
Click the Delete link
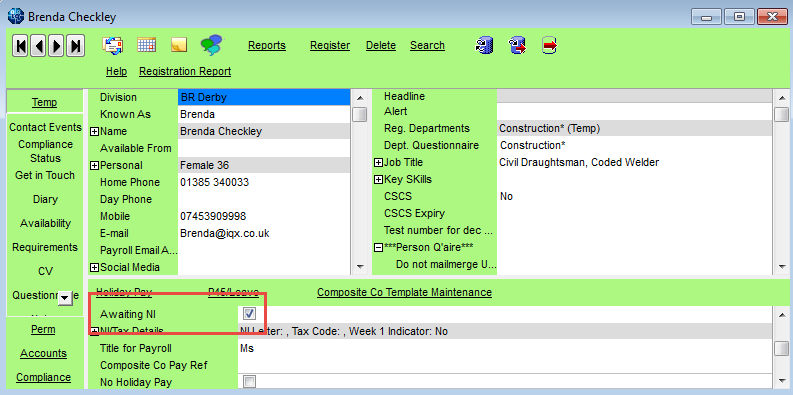tap(381, 46)
